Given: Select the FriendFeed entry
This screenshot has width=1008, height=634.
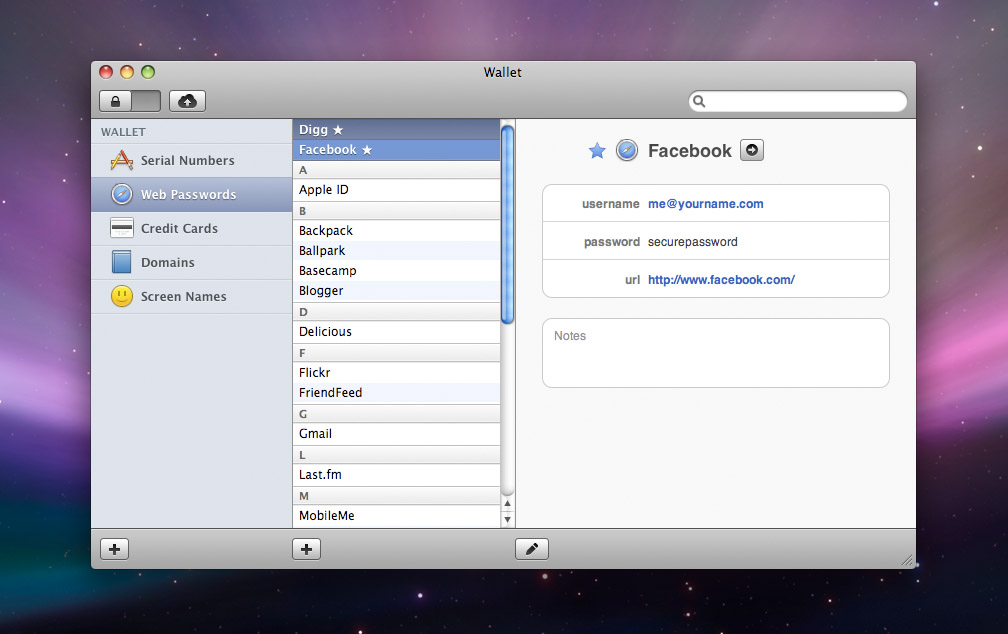Looking at the screenshot, I should coord(396,393).
